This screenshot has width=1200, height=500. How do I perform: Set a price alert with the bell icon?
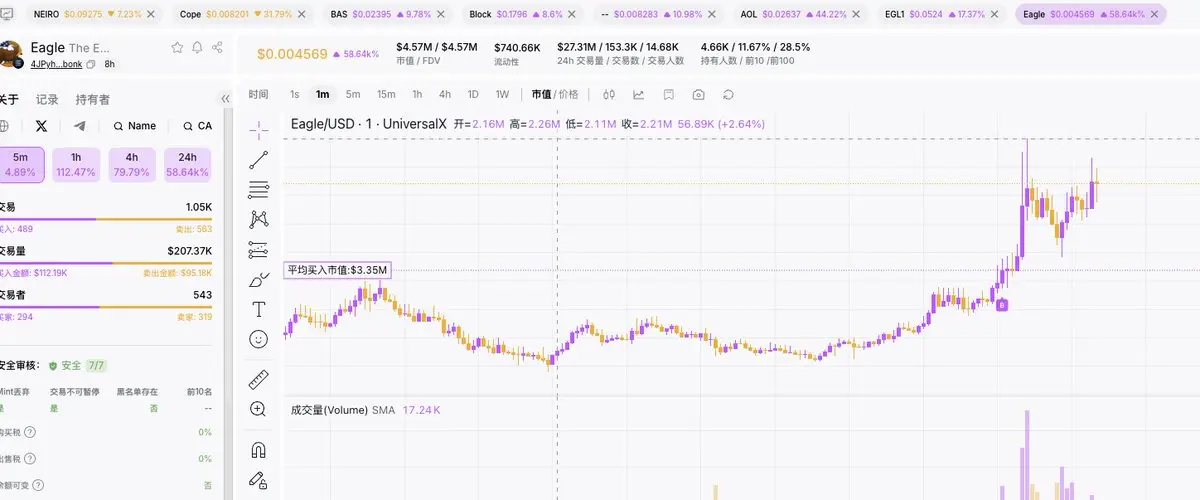(x=197, y=48)
